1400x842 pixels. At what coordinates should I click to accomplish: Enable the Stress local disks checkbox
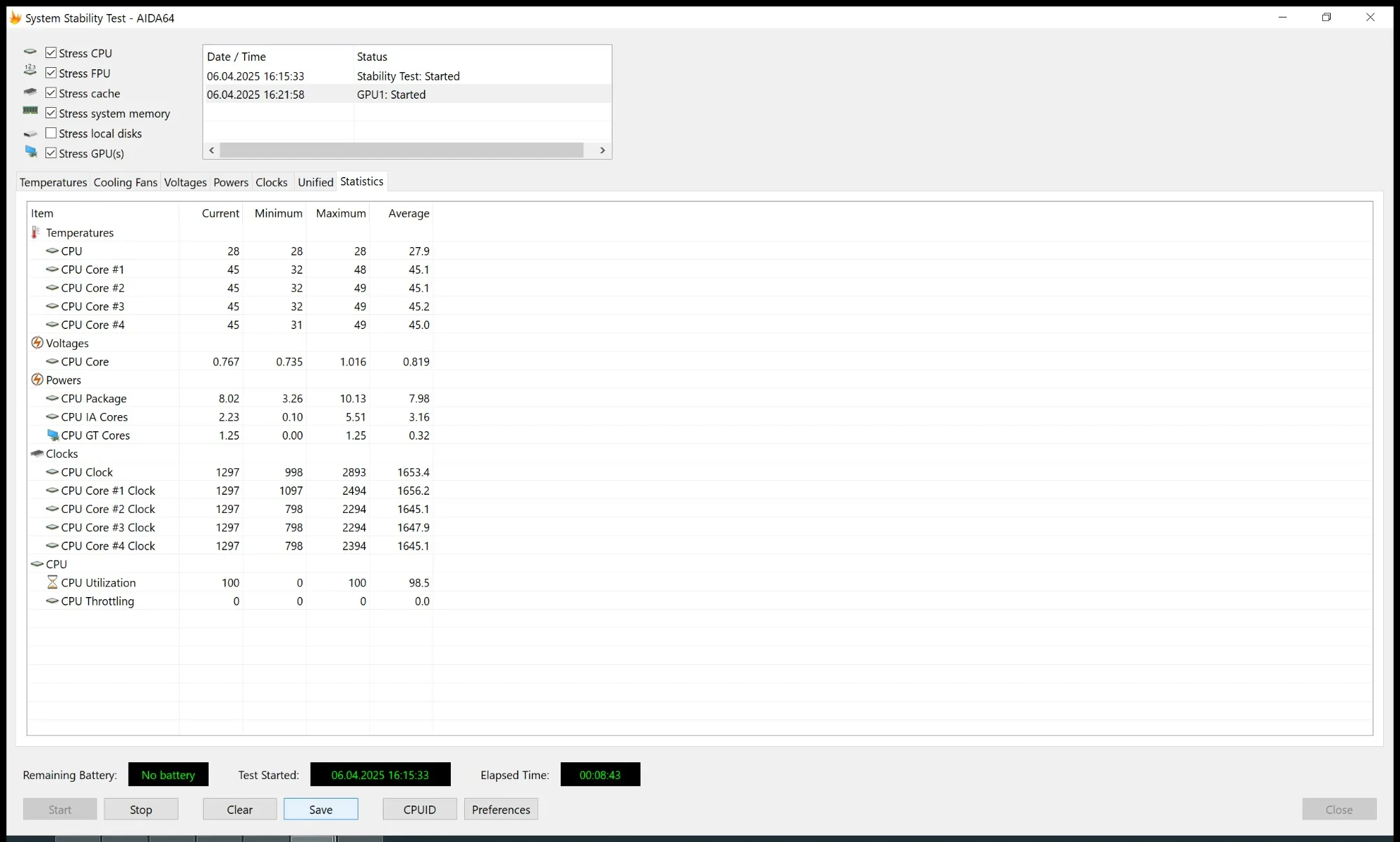[51, 133]
